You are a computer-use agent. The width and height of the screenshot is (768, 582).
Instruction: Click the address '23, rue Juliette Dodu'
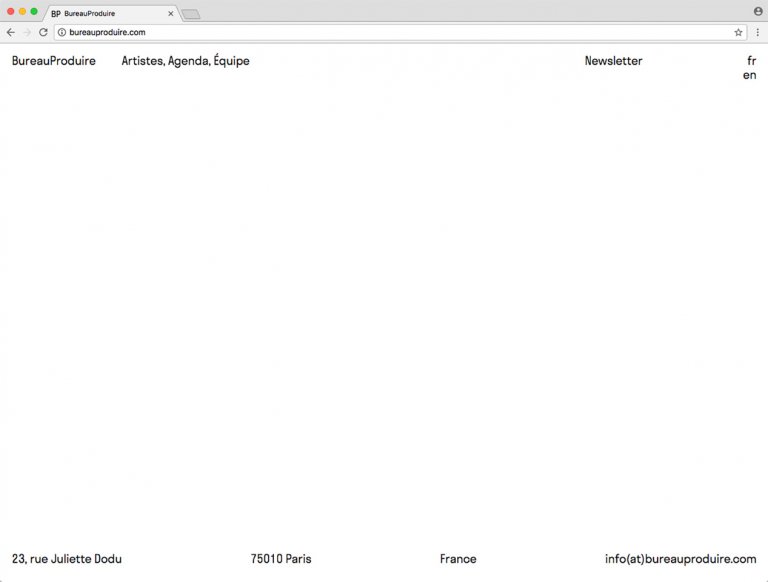[x=67, y=559]
